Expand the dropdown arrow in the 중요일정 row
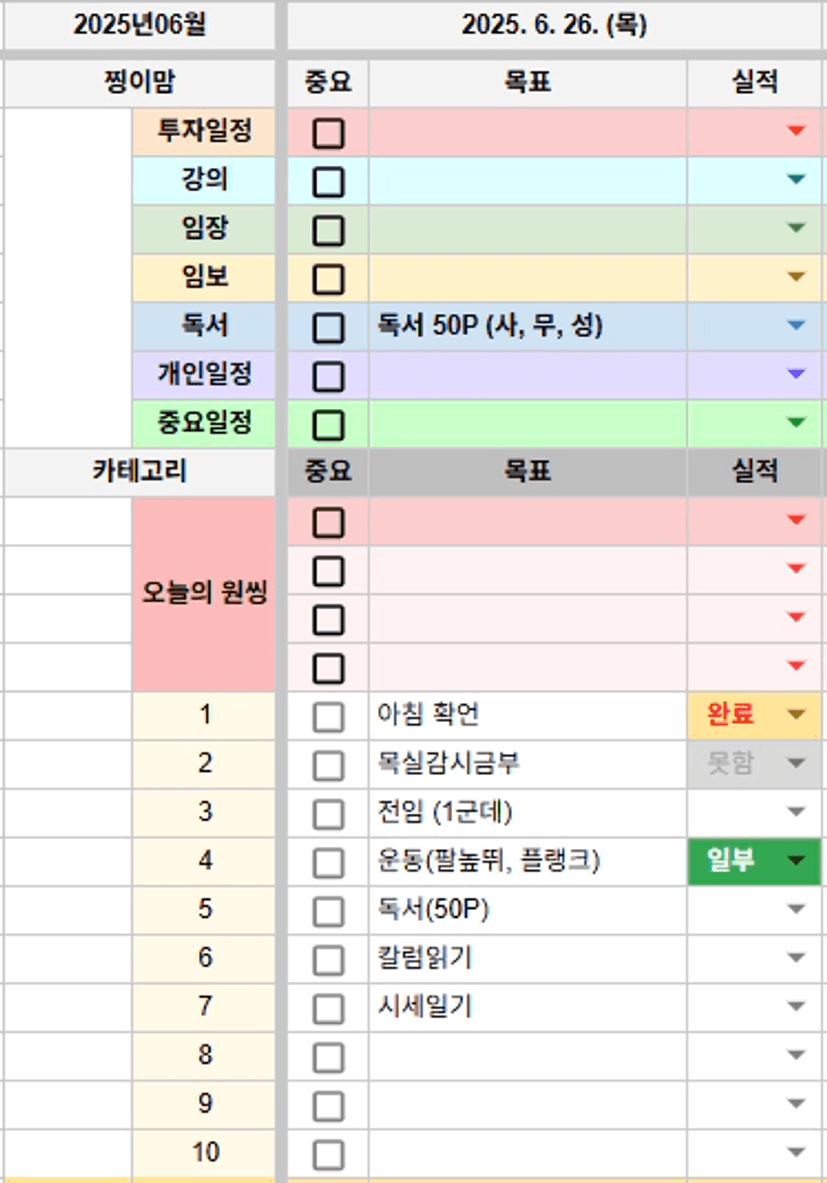Image resolution: width=827 pixels, height=1183 pixels. click(796, 423)
